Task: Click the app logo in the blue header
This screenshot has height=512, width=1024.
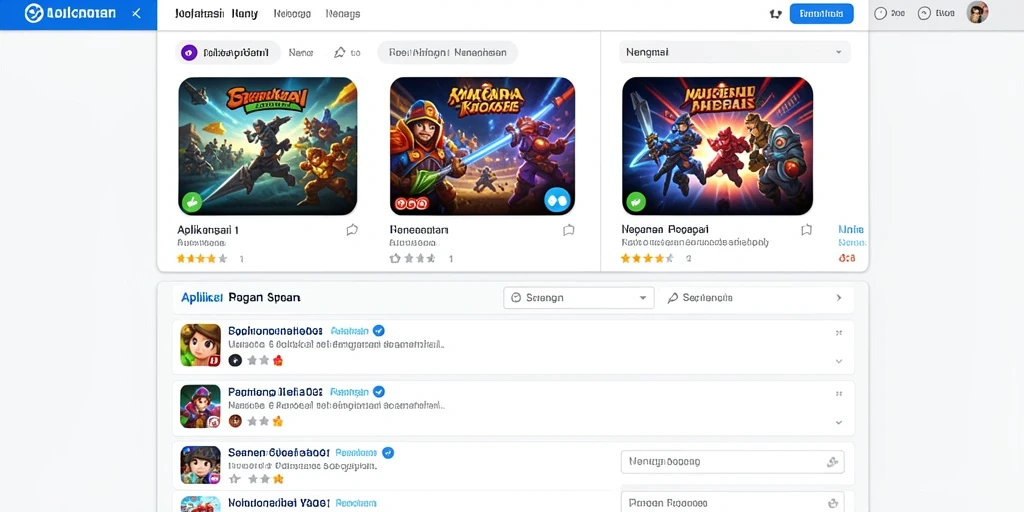Action: [x=34, y=13]
